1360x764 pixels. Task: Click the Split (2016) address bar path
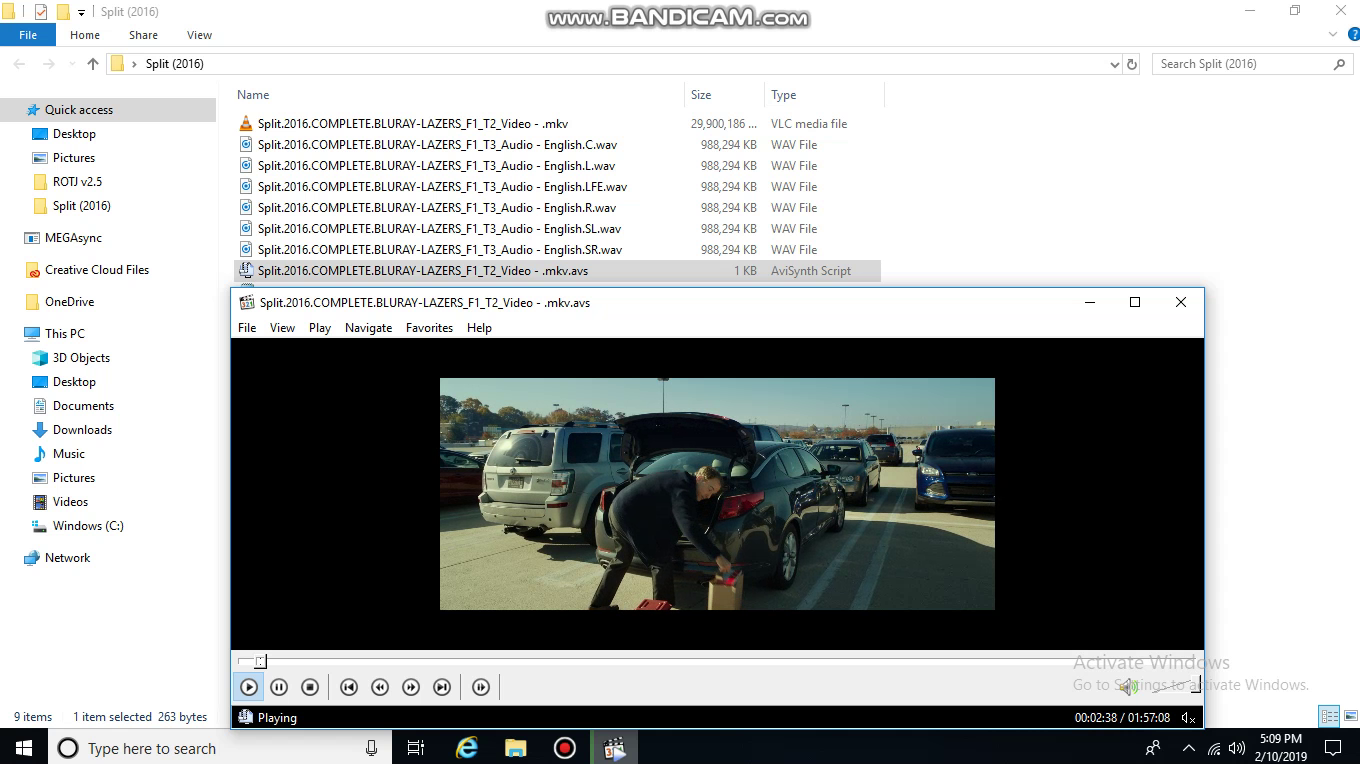point(174,64)
